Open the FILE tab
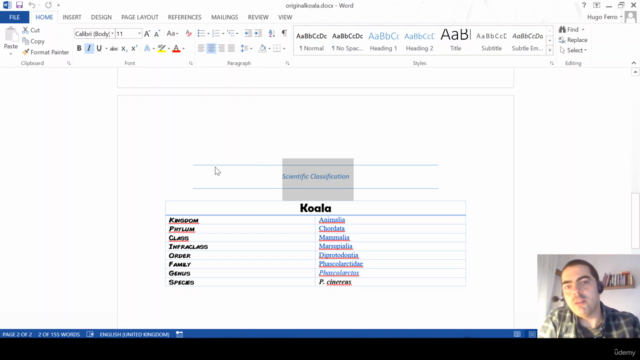This screenshot has height=360, width=640. click(x=14, y=17)
